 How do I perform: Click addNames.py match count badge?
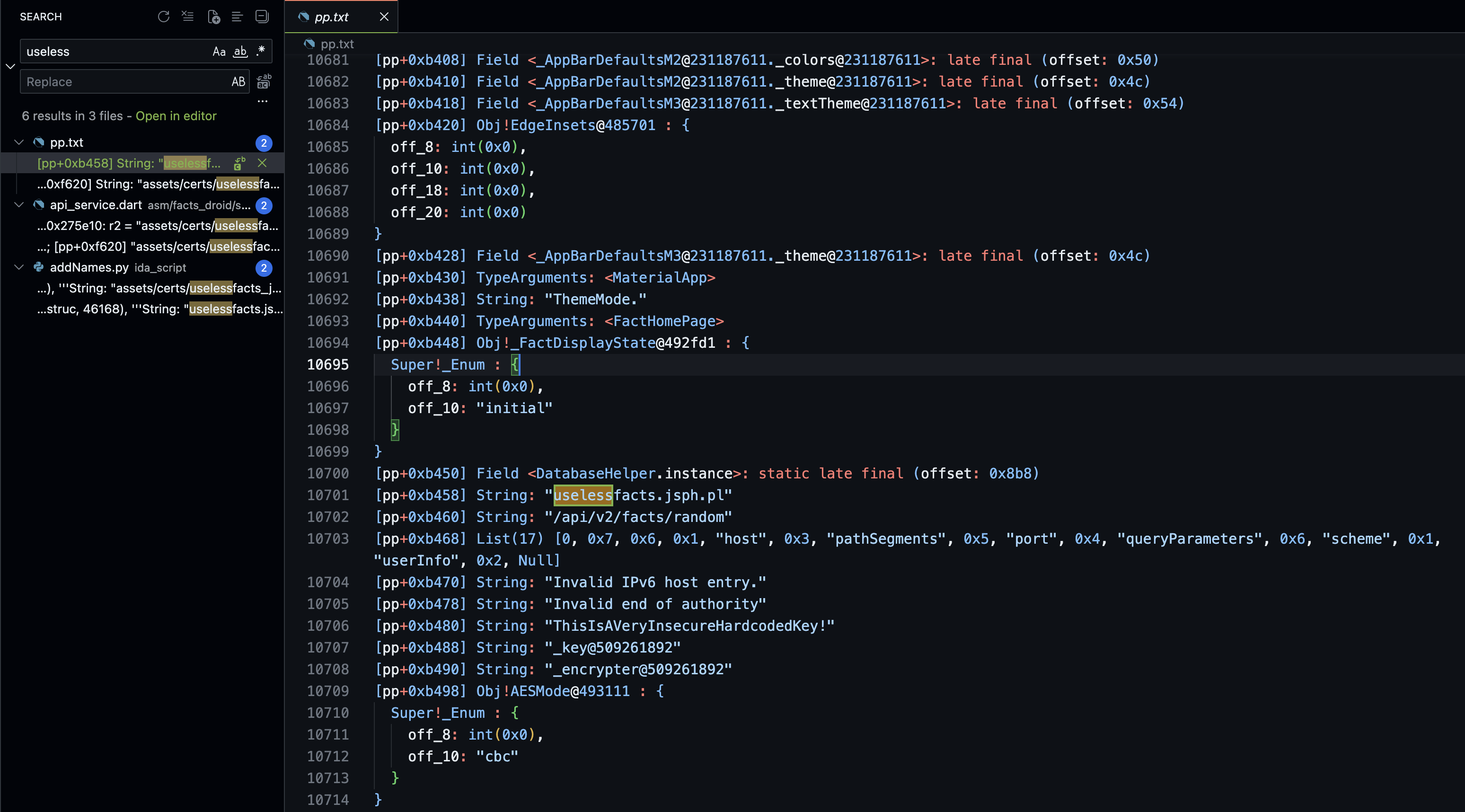(264, 268)
